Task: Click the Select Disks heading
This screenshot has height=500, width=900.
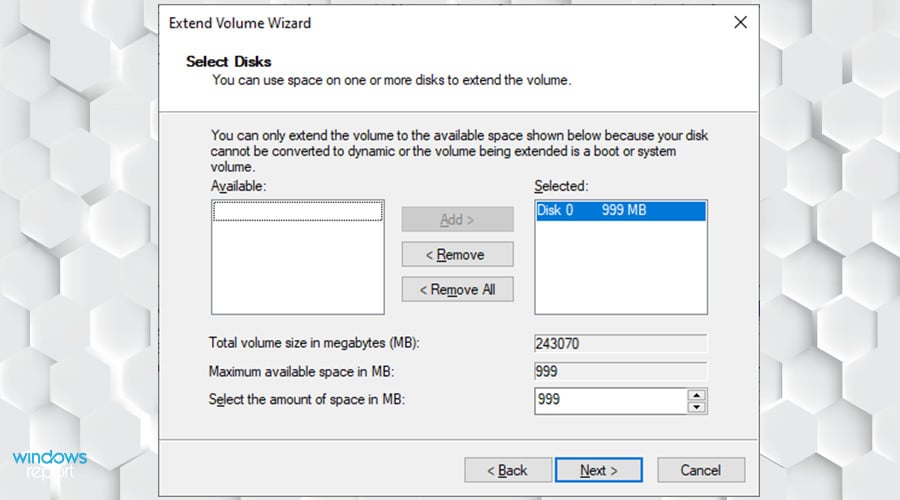Action: (229, 62)
